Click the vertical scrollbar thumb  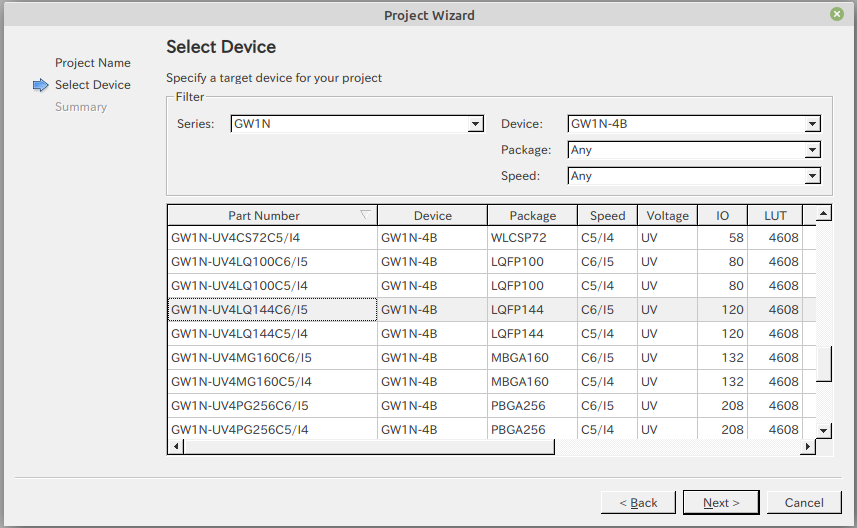tap(824, 363)
